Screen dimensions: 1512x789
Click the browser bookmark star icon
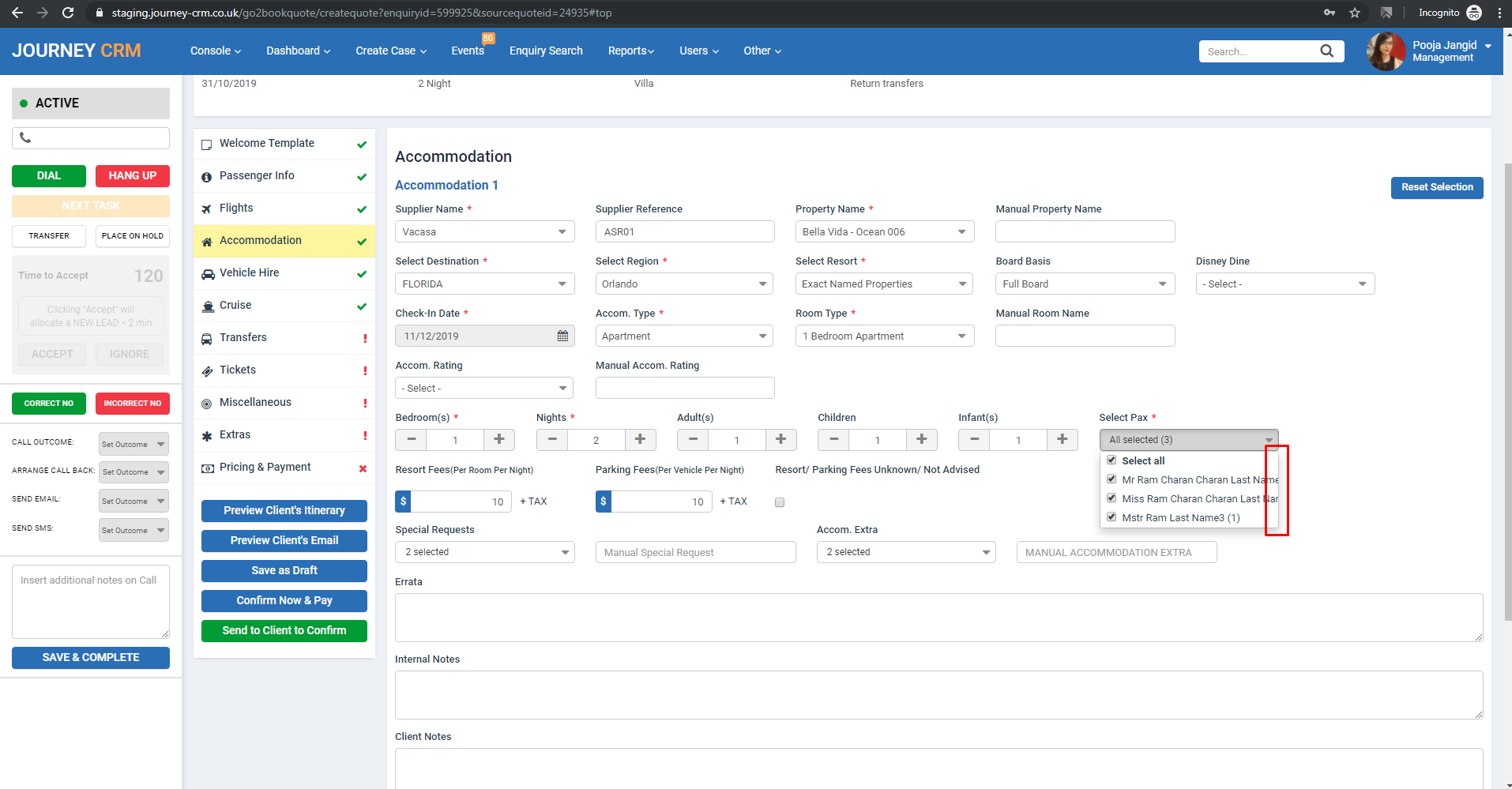[1355, 13]
